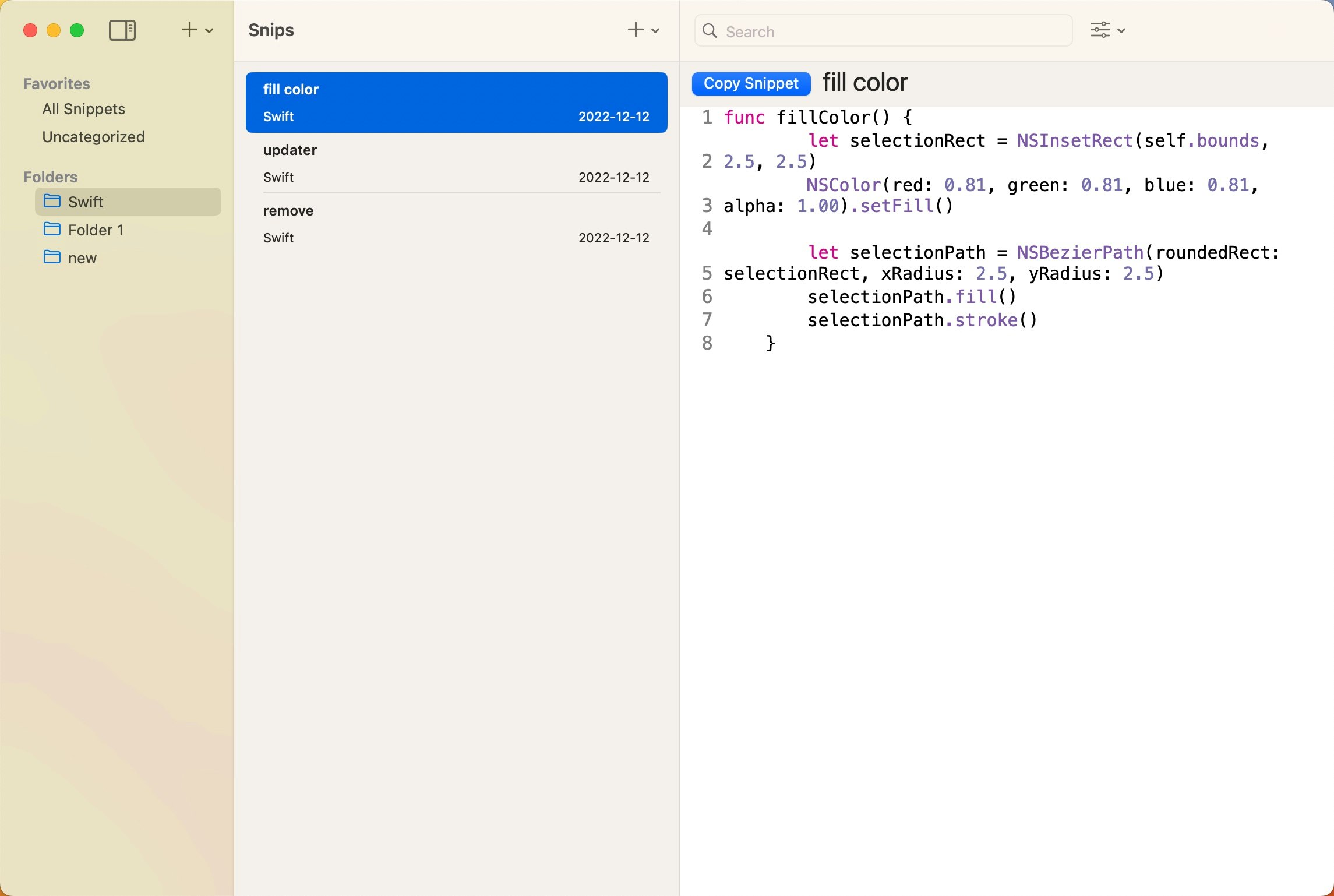
Task: Click date of updater snippet
Action: tap(613, 177)
